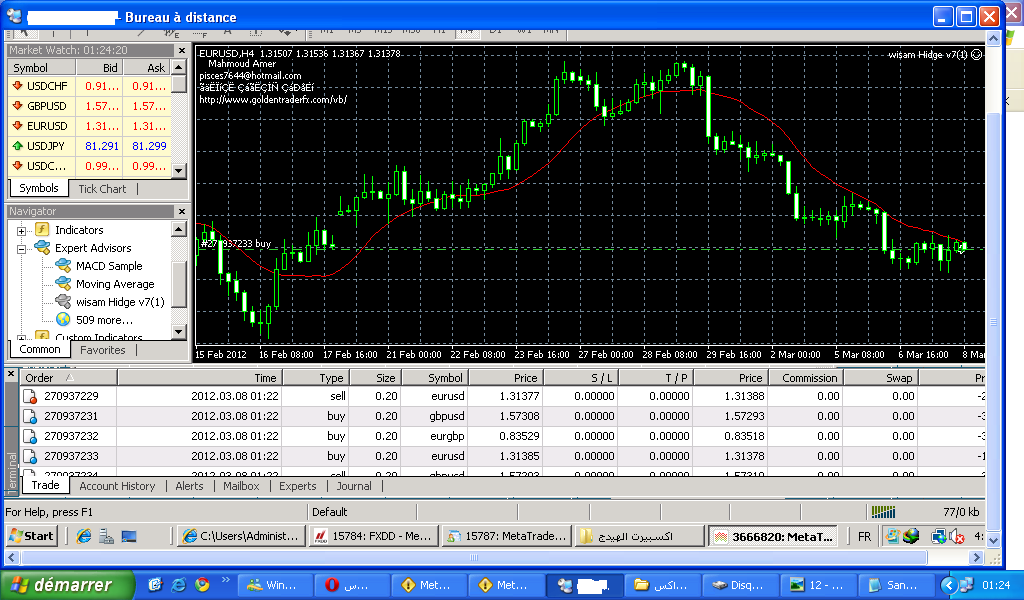Sort by the Commission column header
This screenshot has height=600, width=1024.
click(806, 377)
